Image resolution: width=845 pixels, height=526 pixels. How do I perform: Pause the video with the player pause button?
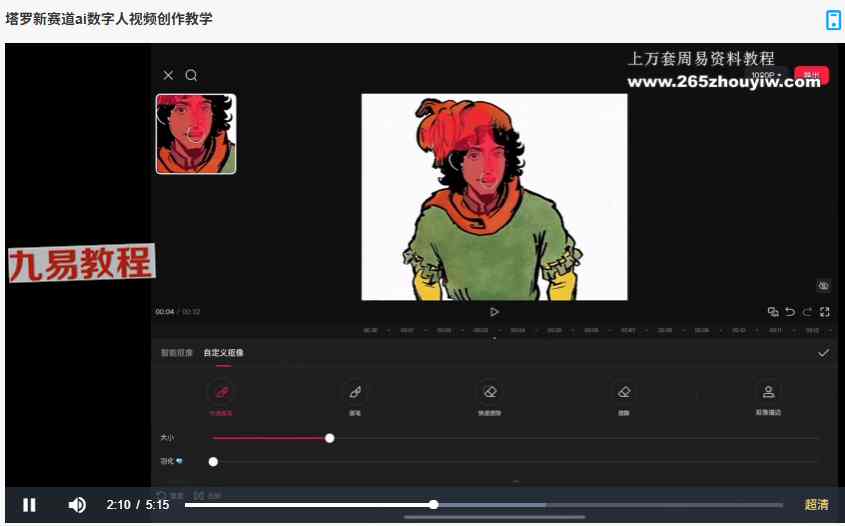(x=30, y=505)
